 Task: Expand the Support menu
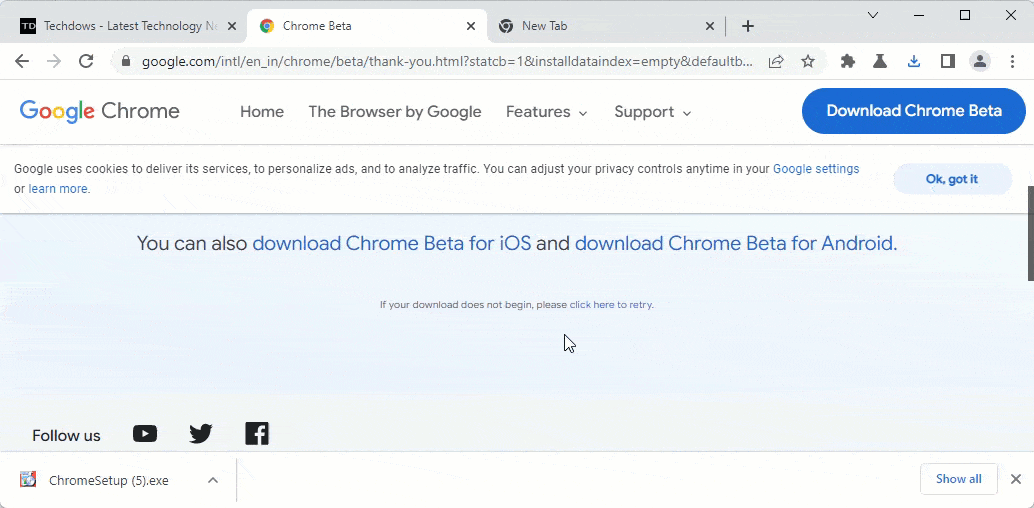(x=653, y=112)
